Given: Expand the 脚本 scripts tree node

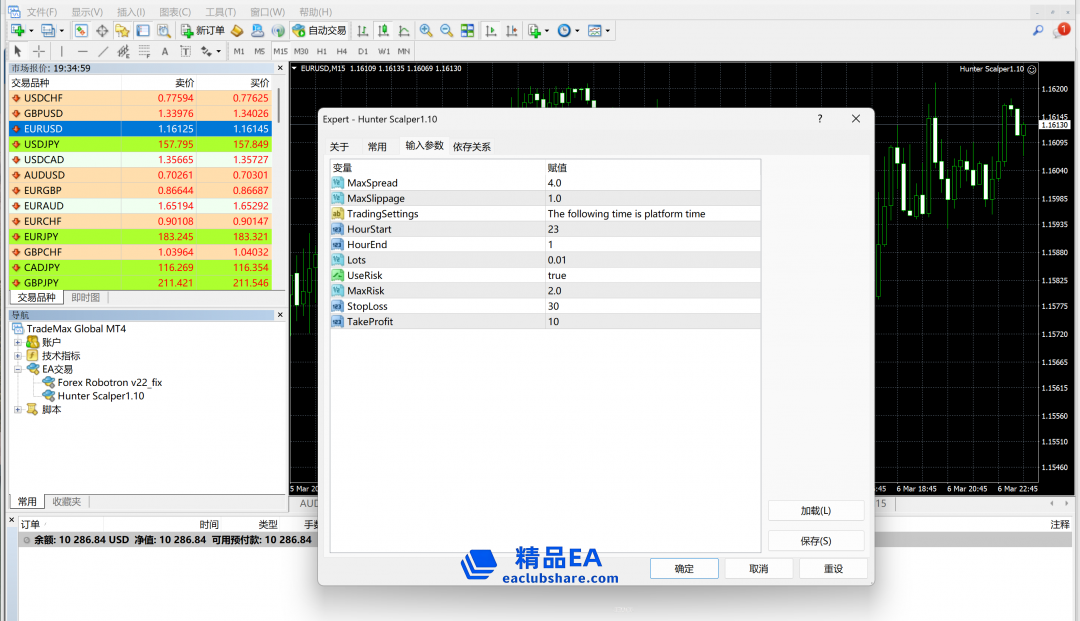Looking at the screenshot, I should click(x=18, y=410).
